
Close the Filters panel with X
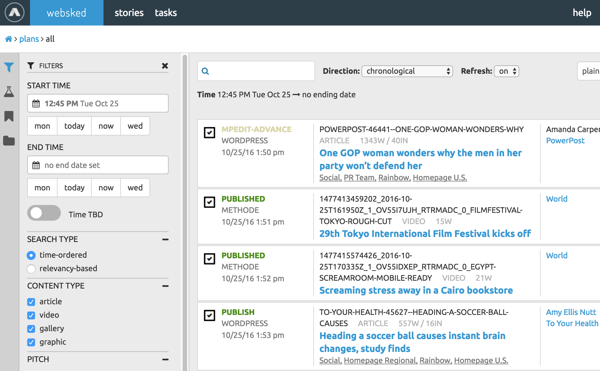click(165, 66)
